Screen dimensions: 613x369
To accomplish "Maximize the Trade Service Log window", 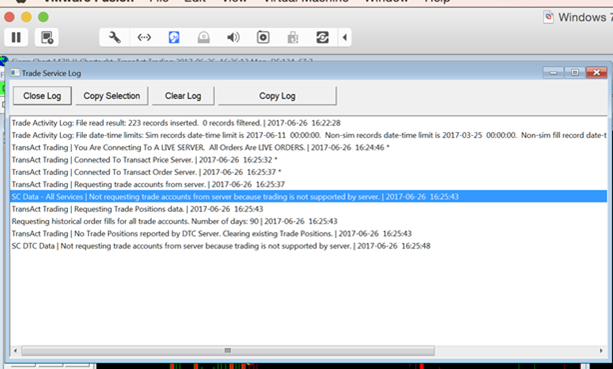I will tap(575, 72).
